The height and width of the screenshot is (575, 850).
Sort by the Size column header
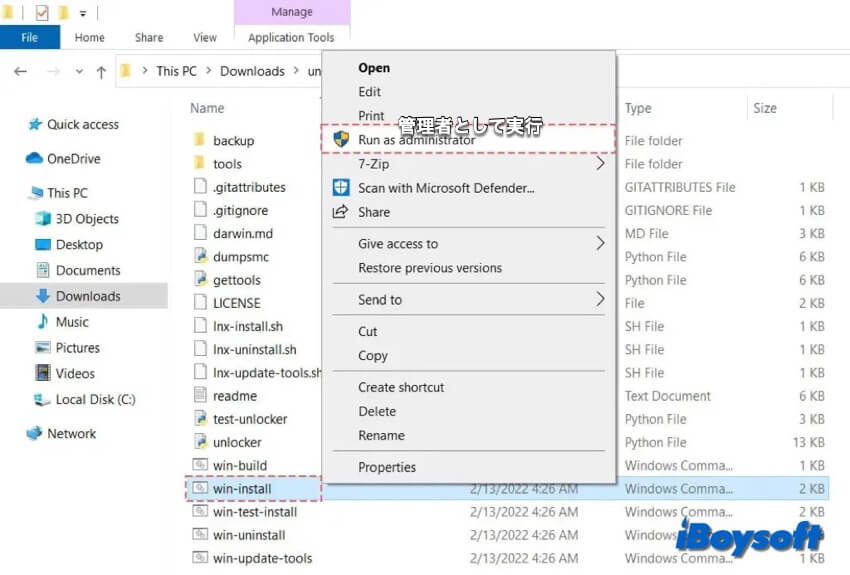click(765, 108)
